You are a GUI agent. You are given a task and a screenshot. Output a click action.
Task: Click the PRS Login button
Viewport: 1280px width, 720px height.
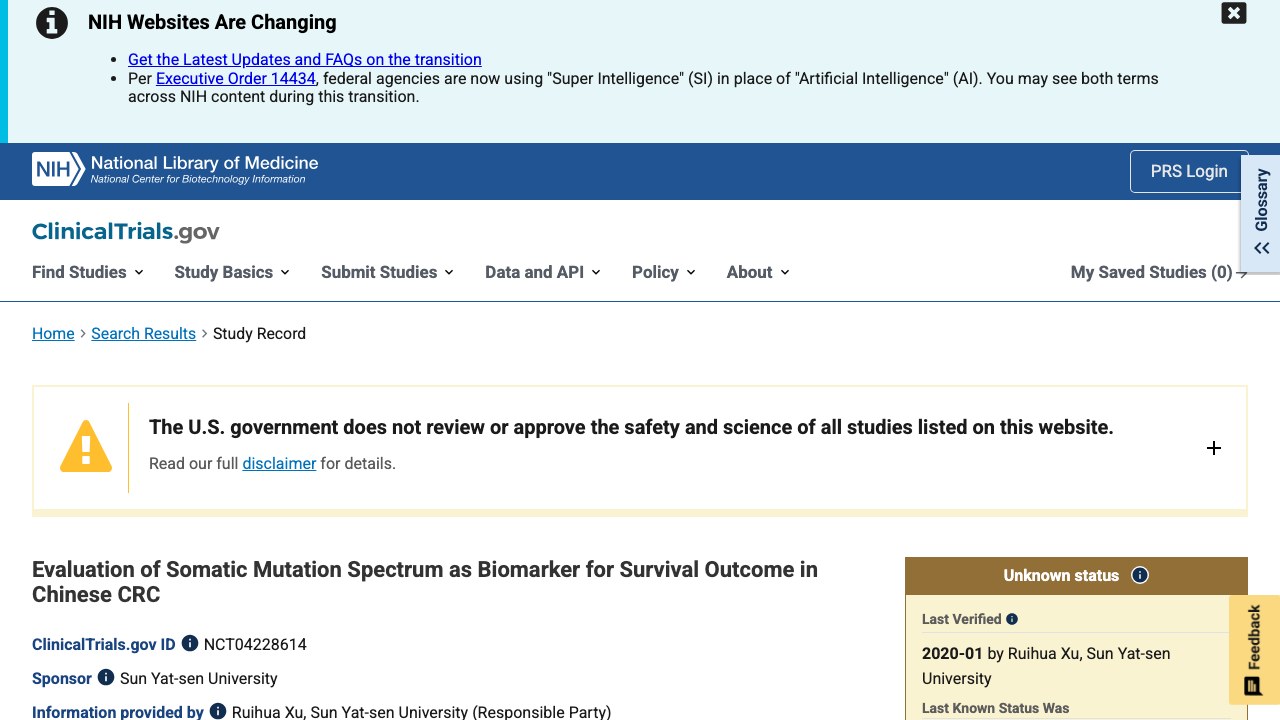tap(1189, 171)
